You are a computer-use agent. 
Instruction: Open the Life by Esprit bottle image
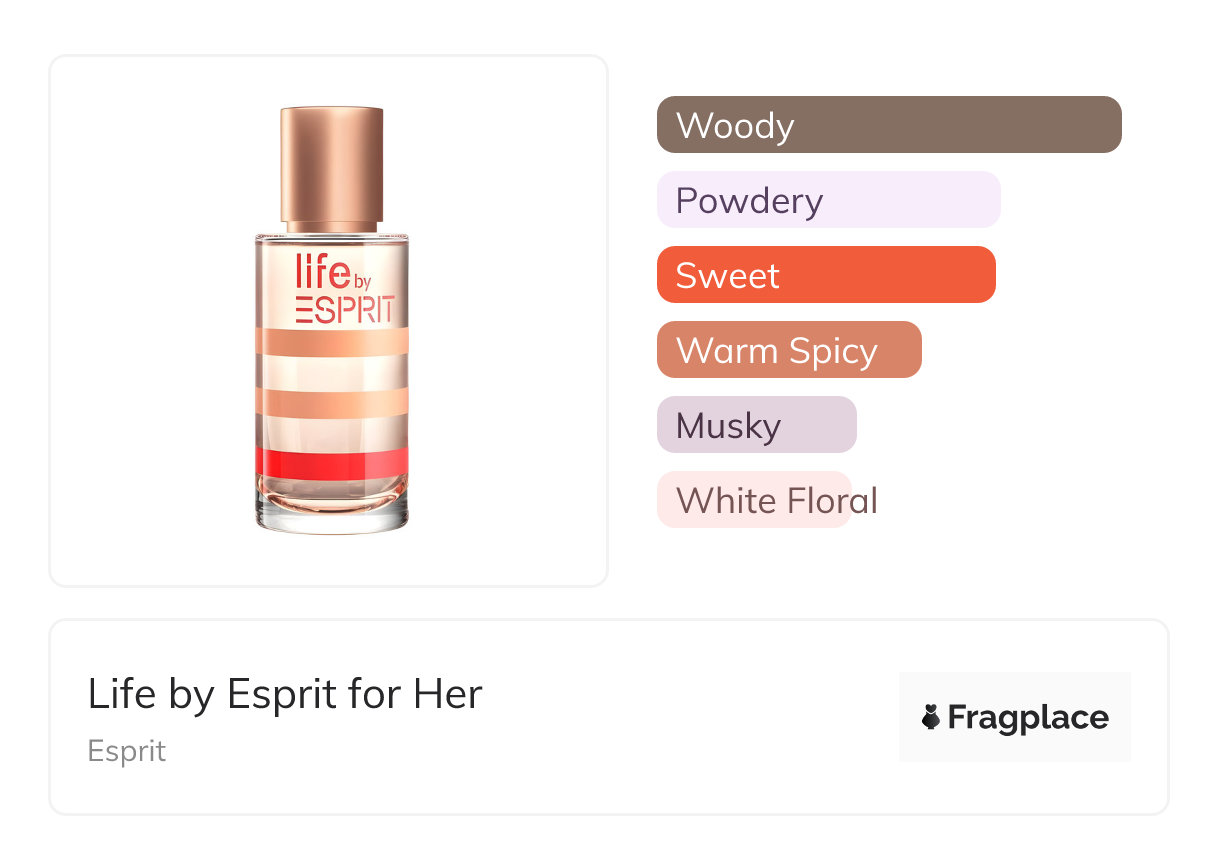click(331, 320)
